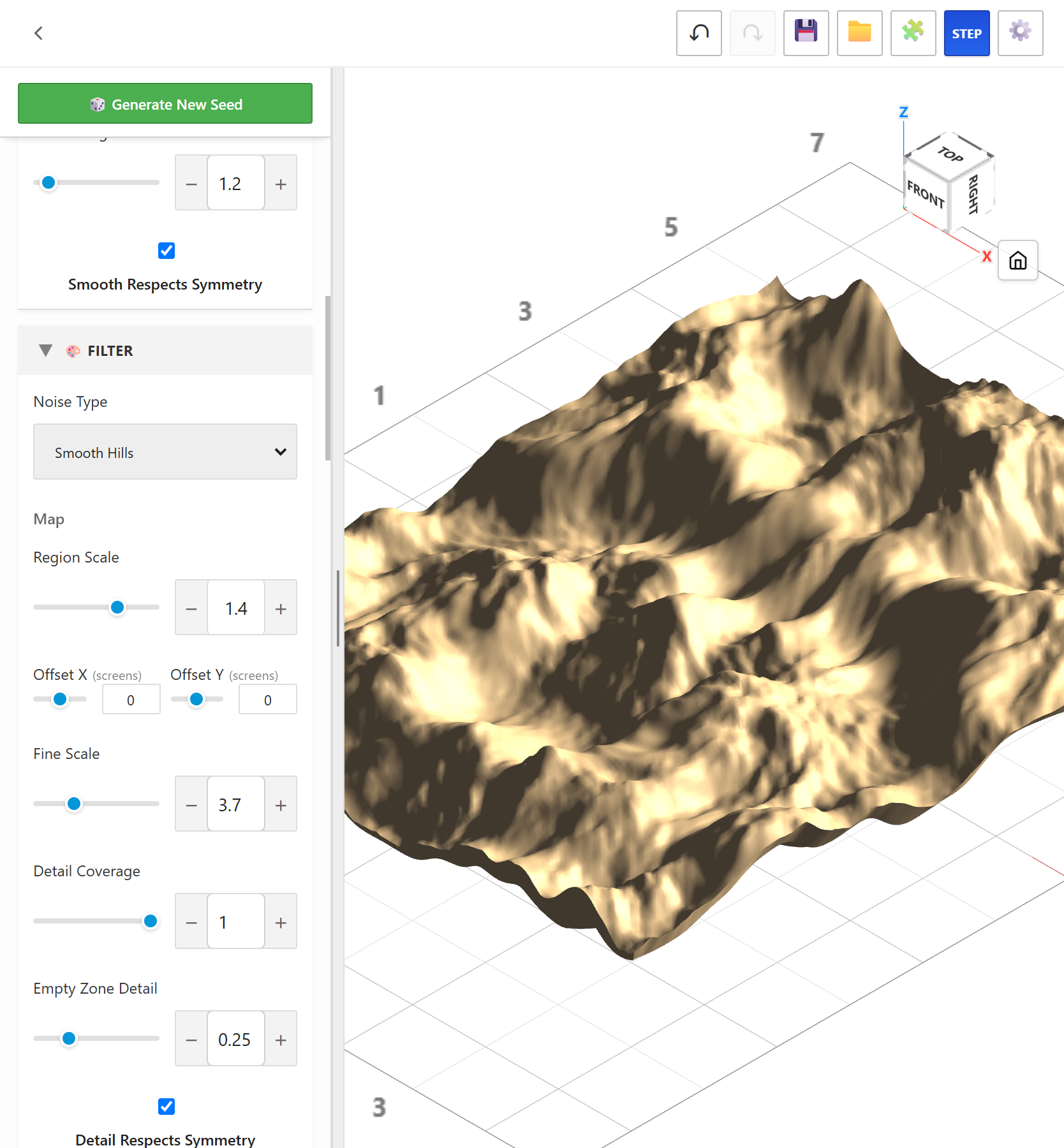Click the Offset X value field
Viewport: 1064px width, 1148px height.
pos(131,700)
